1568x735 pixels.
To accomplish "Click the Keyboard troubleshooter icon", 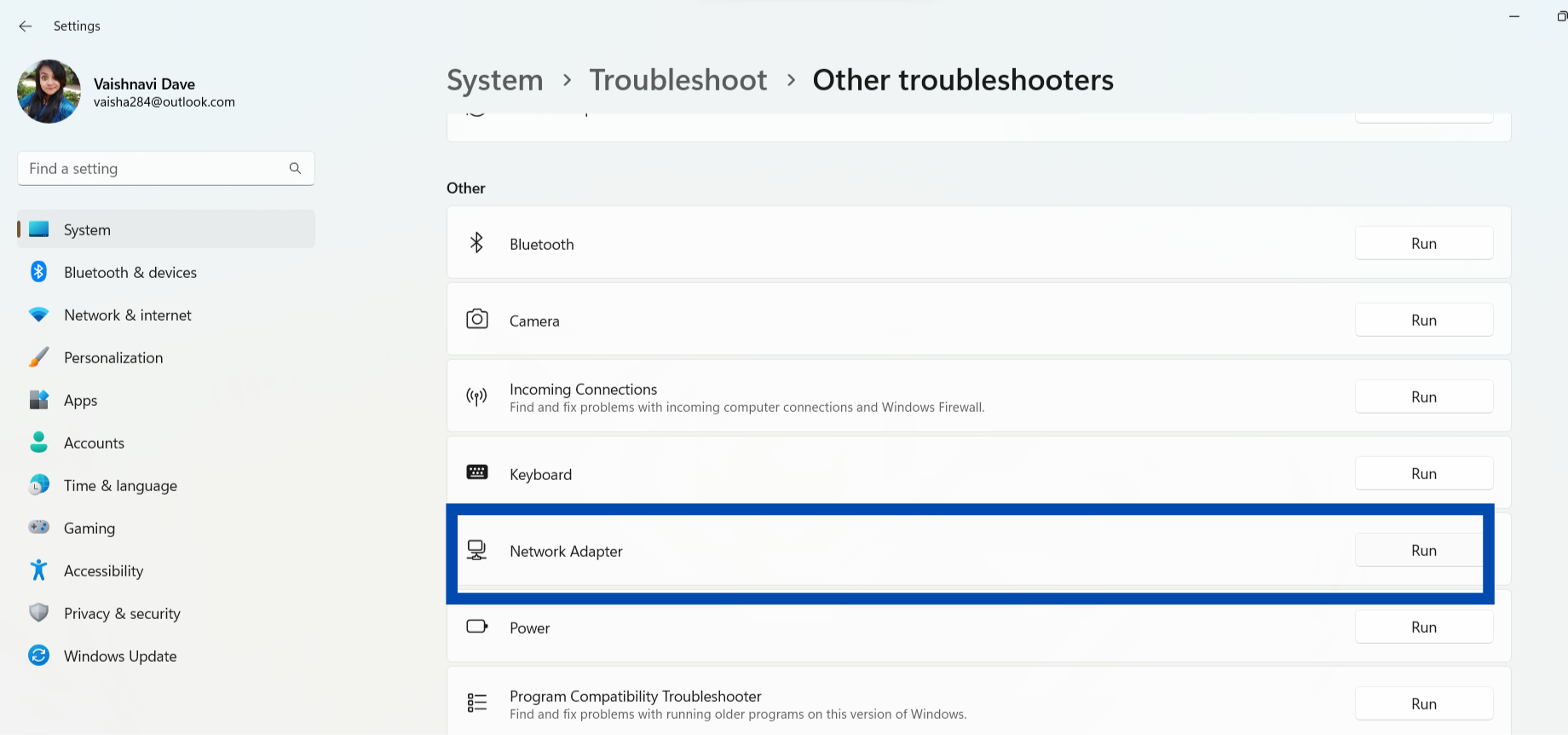I will 476,472.
